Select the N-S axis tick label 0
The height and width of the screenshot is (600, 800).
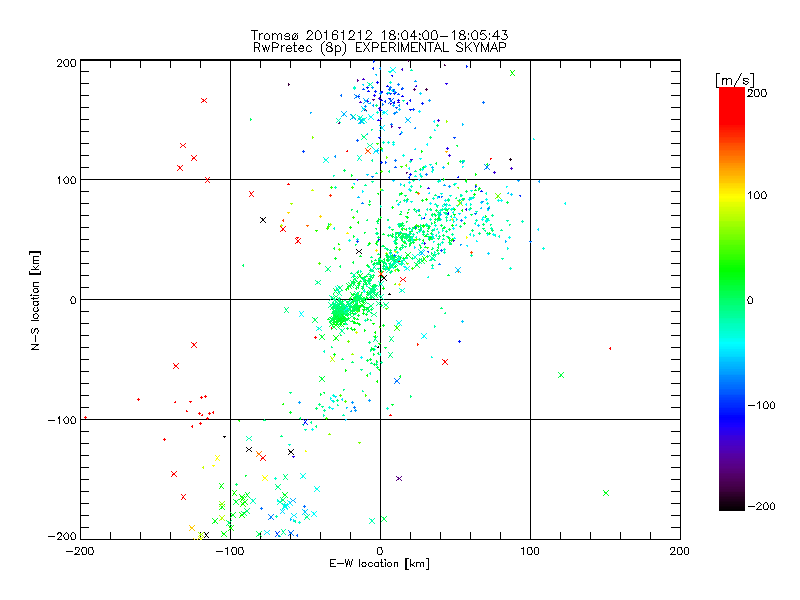(x=73, y=300)
